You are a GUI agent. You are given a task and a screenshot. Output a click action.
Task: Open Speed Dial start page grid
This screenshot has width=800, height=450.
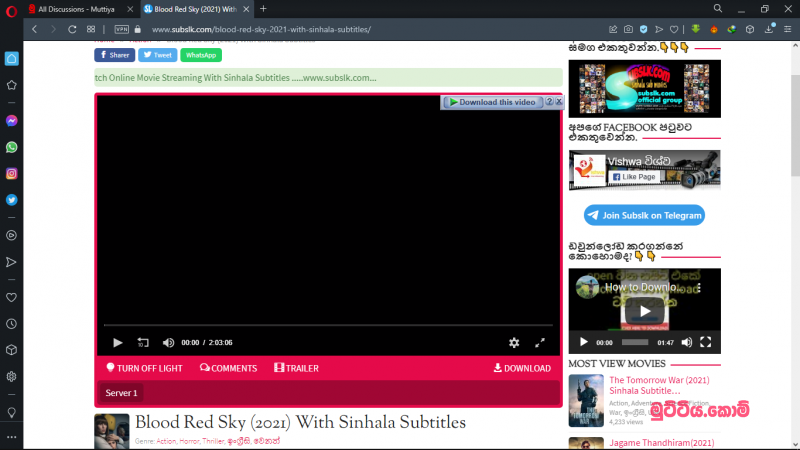(x=91, y=30)
